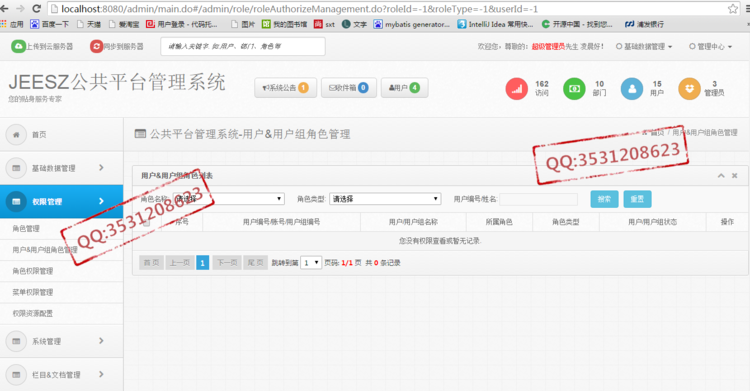The image size is (750, 391).
Task: Open the 浦发银行 bookmark
Action: (x=644, y=24)
